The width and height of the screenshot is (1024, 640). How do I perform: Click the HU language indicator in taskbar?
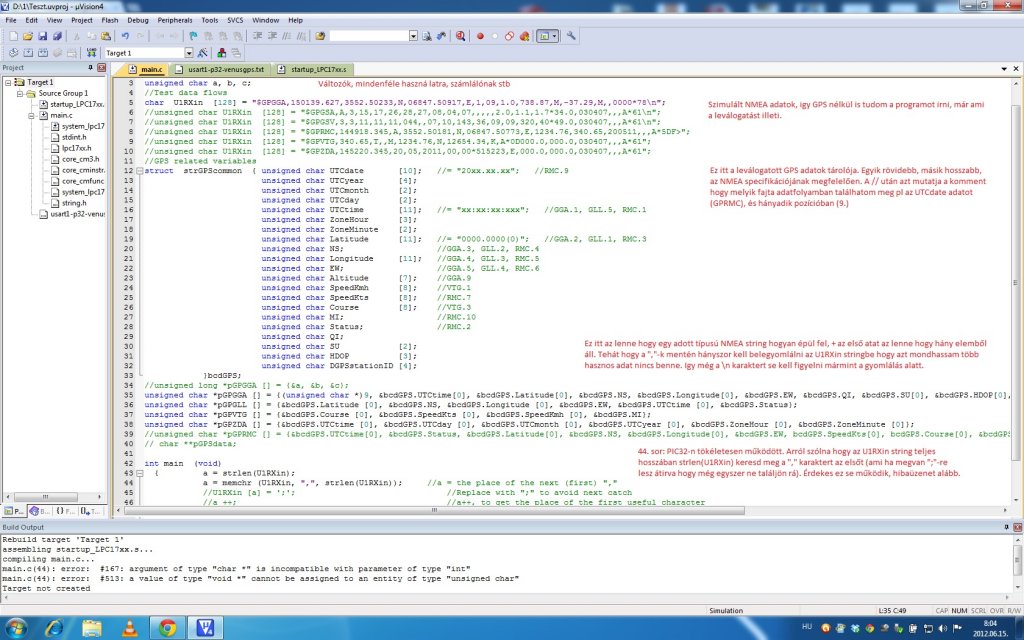(x=807, y=626)
